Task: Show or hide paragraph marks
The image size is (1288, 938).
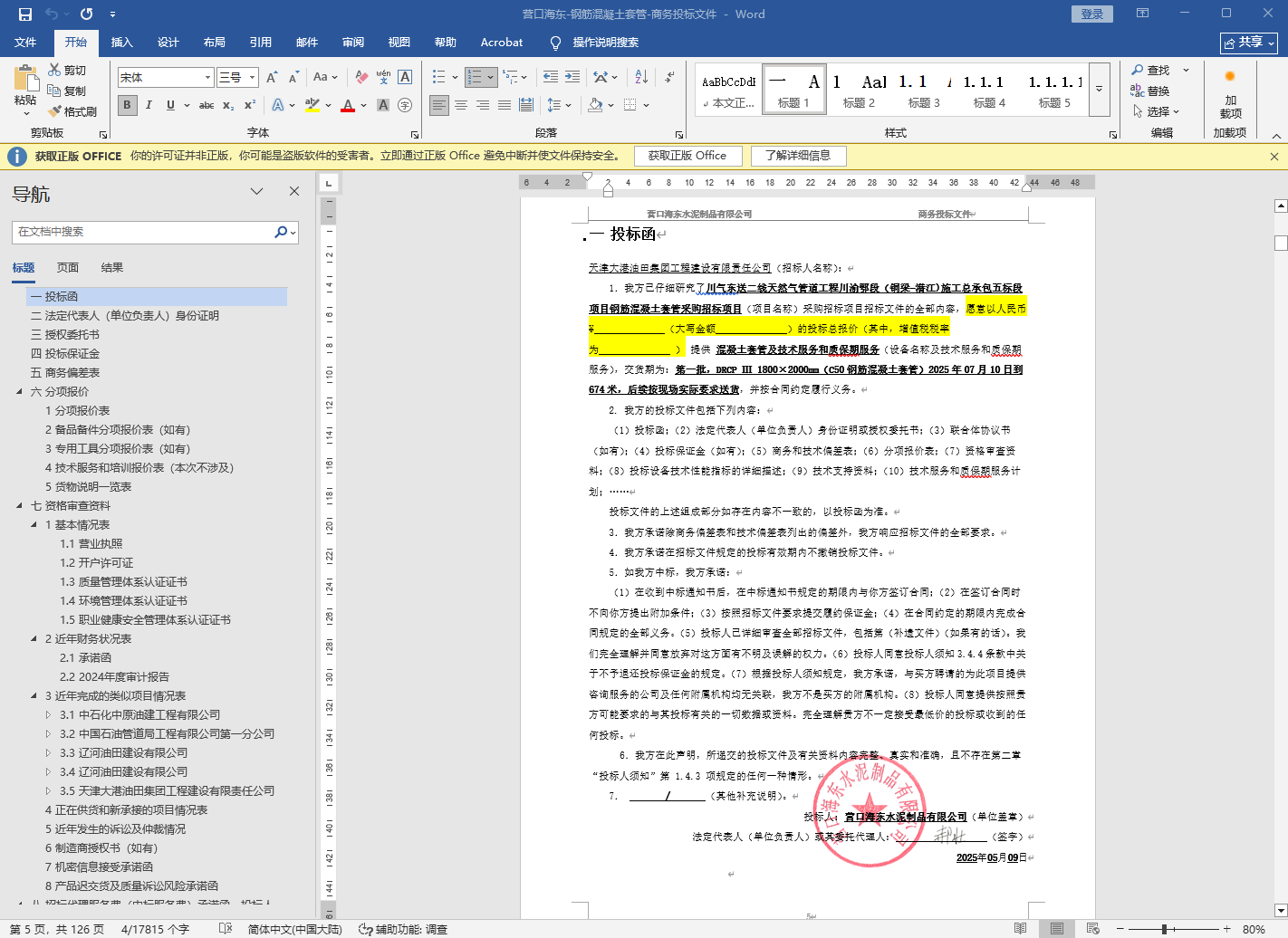Action: pyautogui.click(x=669, y=77)
